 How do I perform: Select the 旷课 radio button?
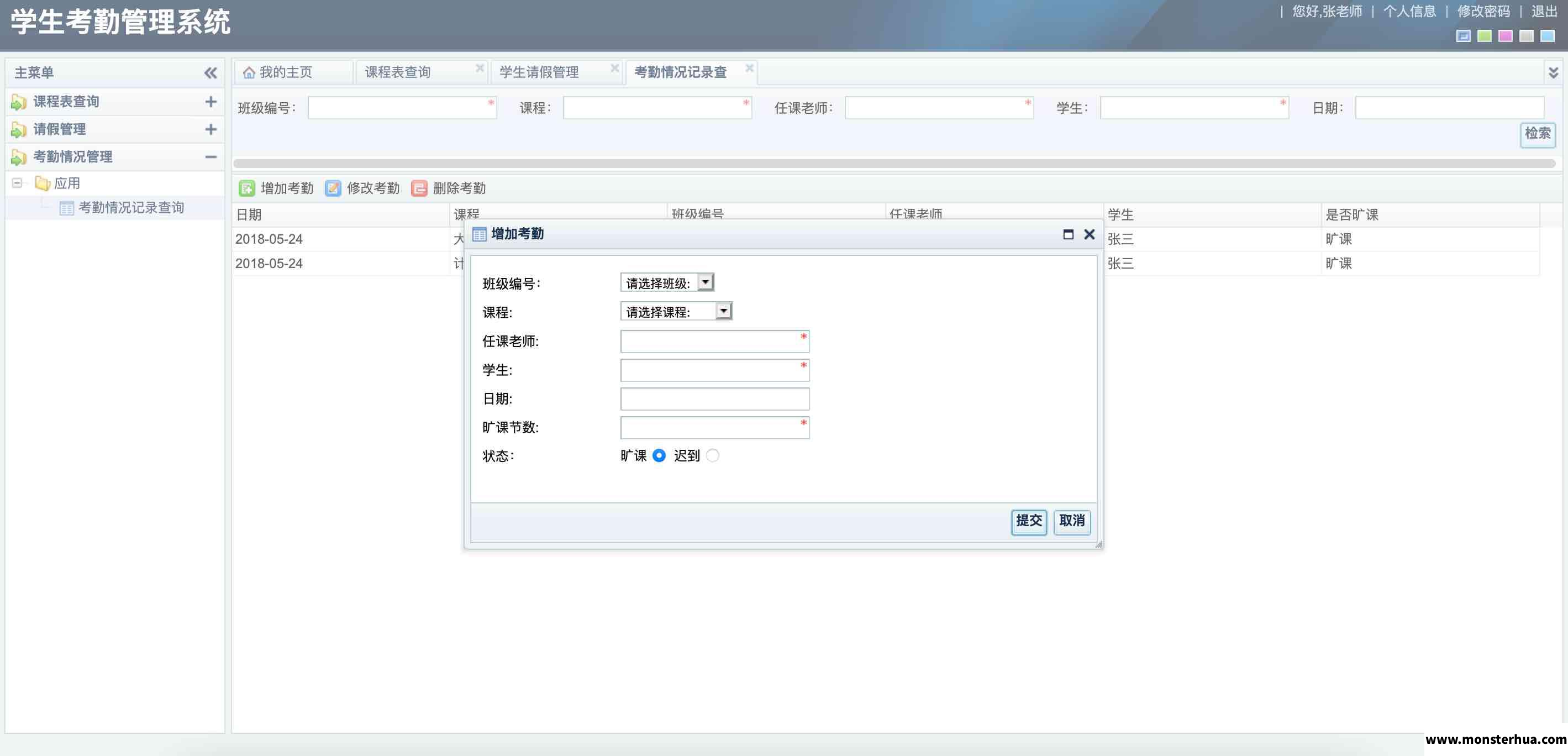659,455
